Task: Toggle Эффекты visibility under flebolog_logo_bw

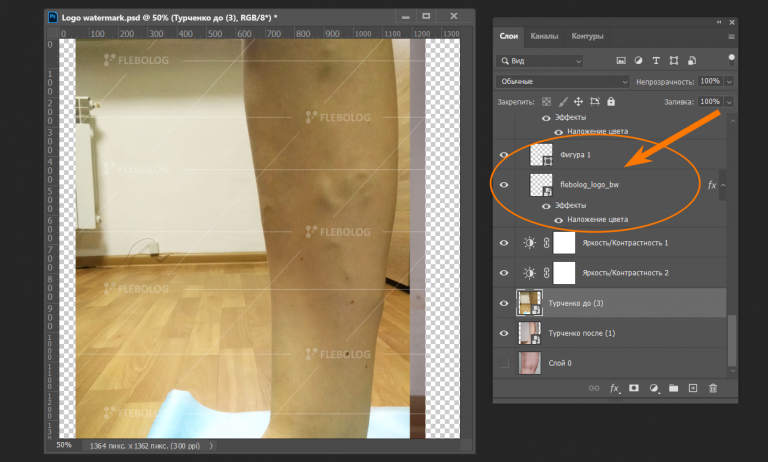Action: coord(546,206)
